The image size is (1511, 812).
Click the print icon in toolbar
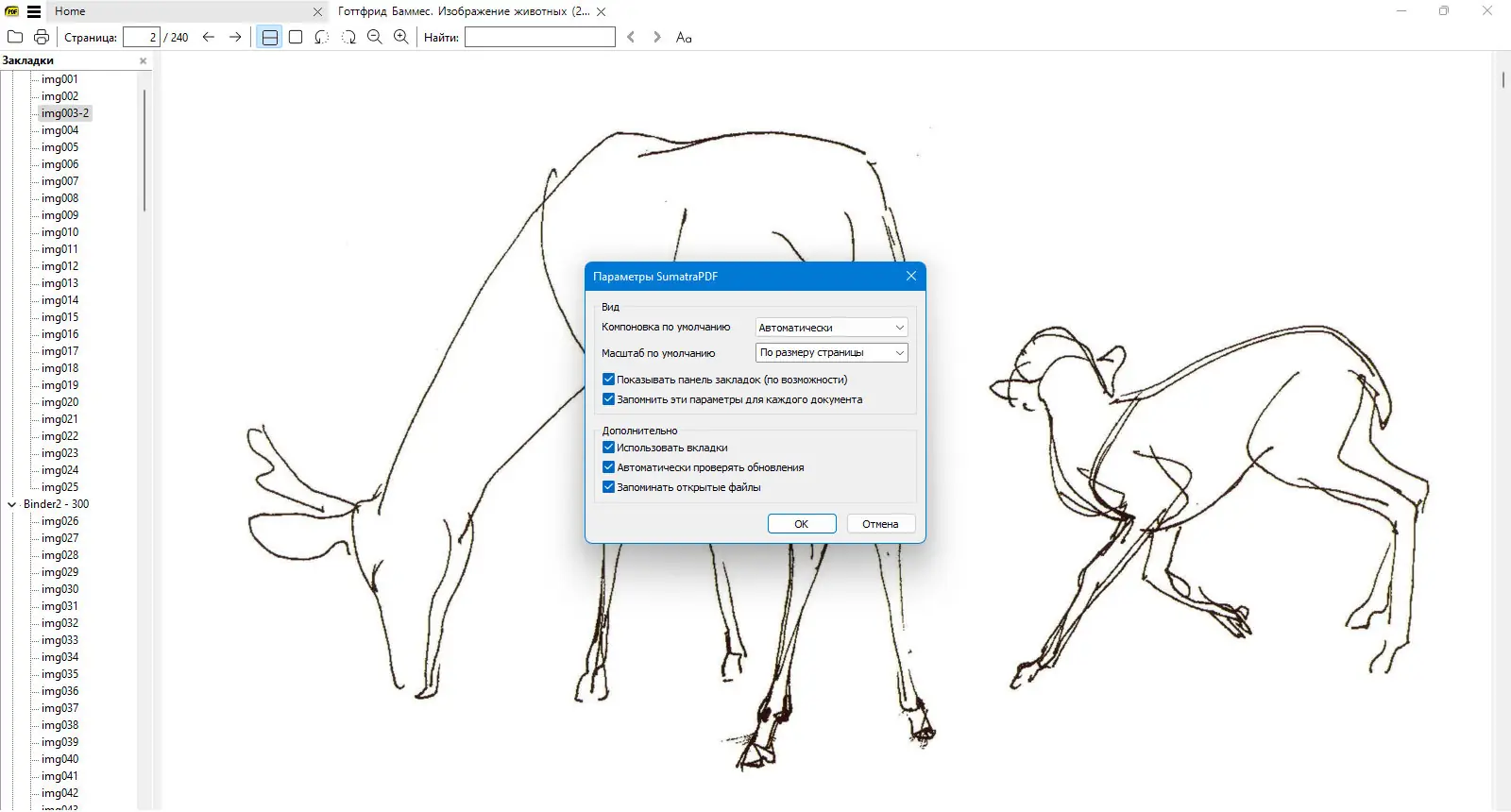pyautogui.click(x=42, y=37)
